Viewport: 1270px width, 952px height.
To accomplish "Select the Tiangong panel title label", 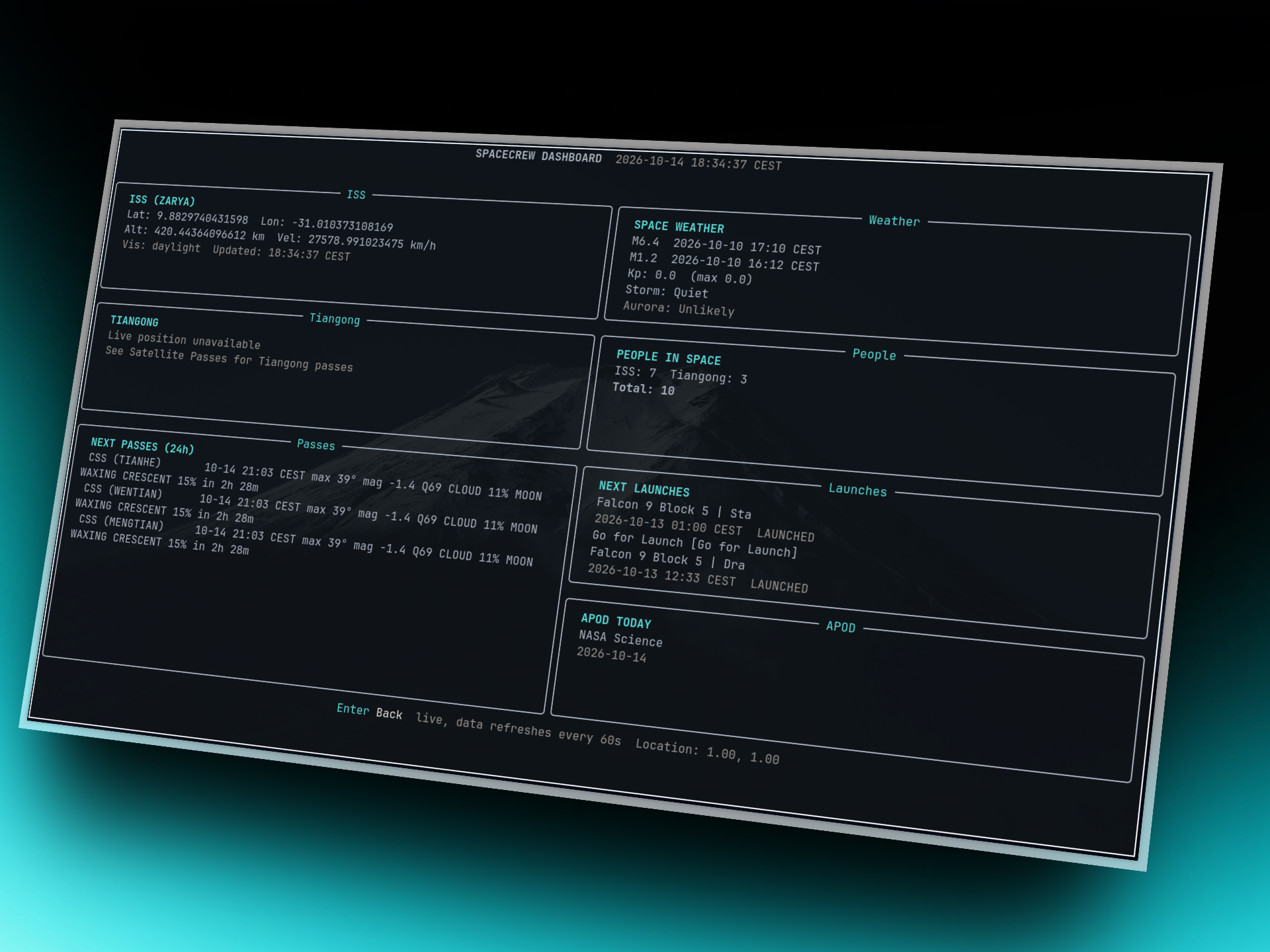I will tap(335, 319).
